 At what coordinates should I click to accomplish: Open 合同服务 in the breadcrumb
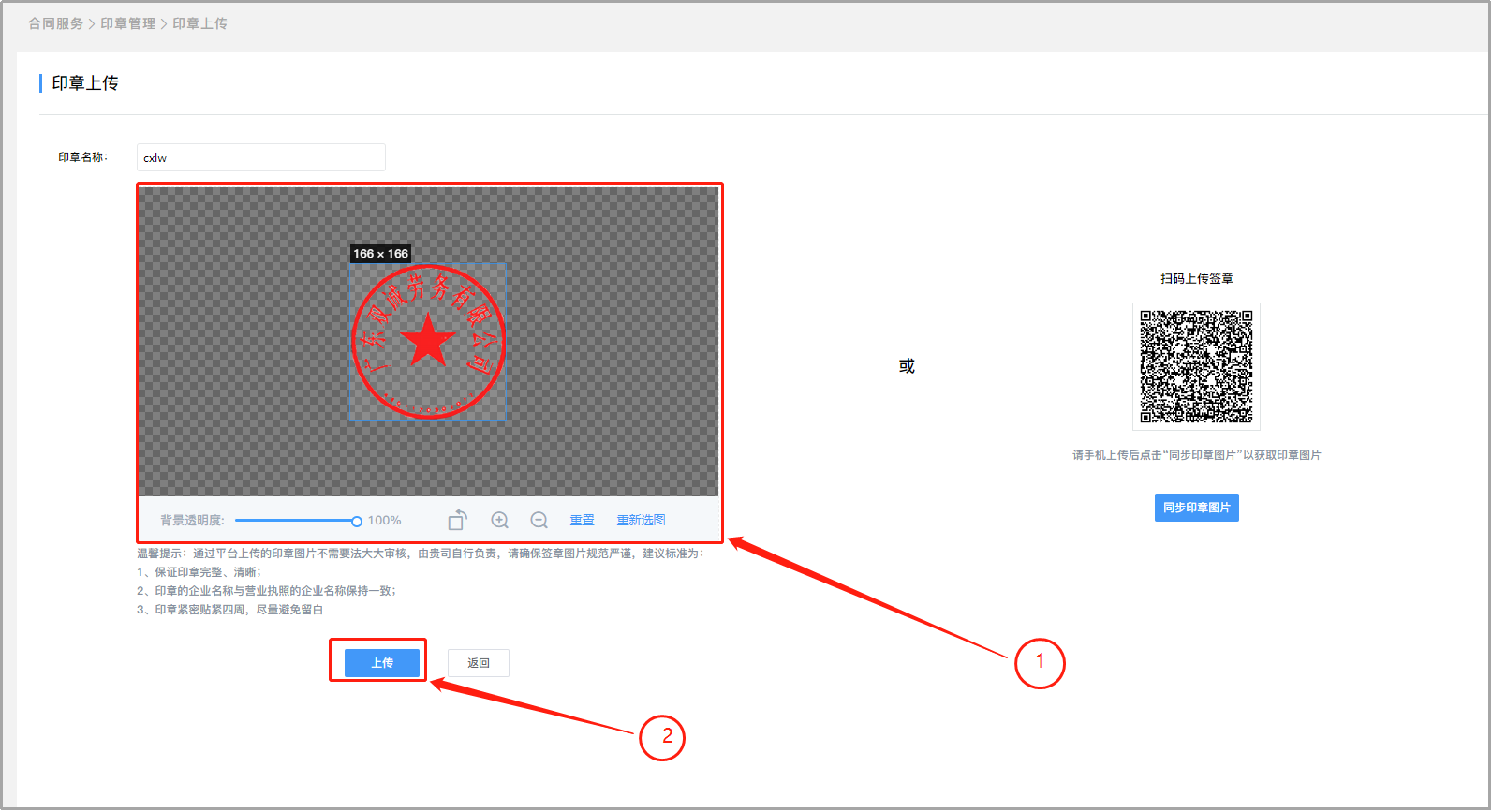(55, 23)
